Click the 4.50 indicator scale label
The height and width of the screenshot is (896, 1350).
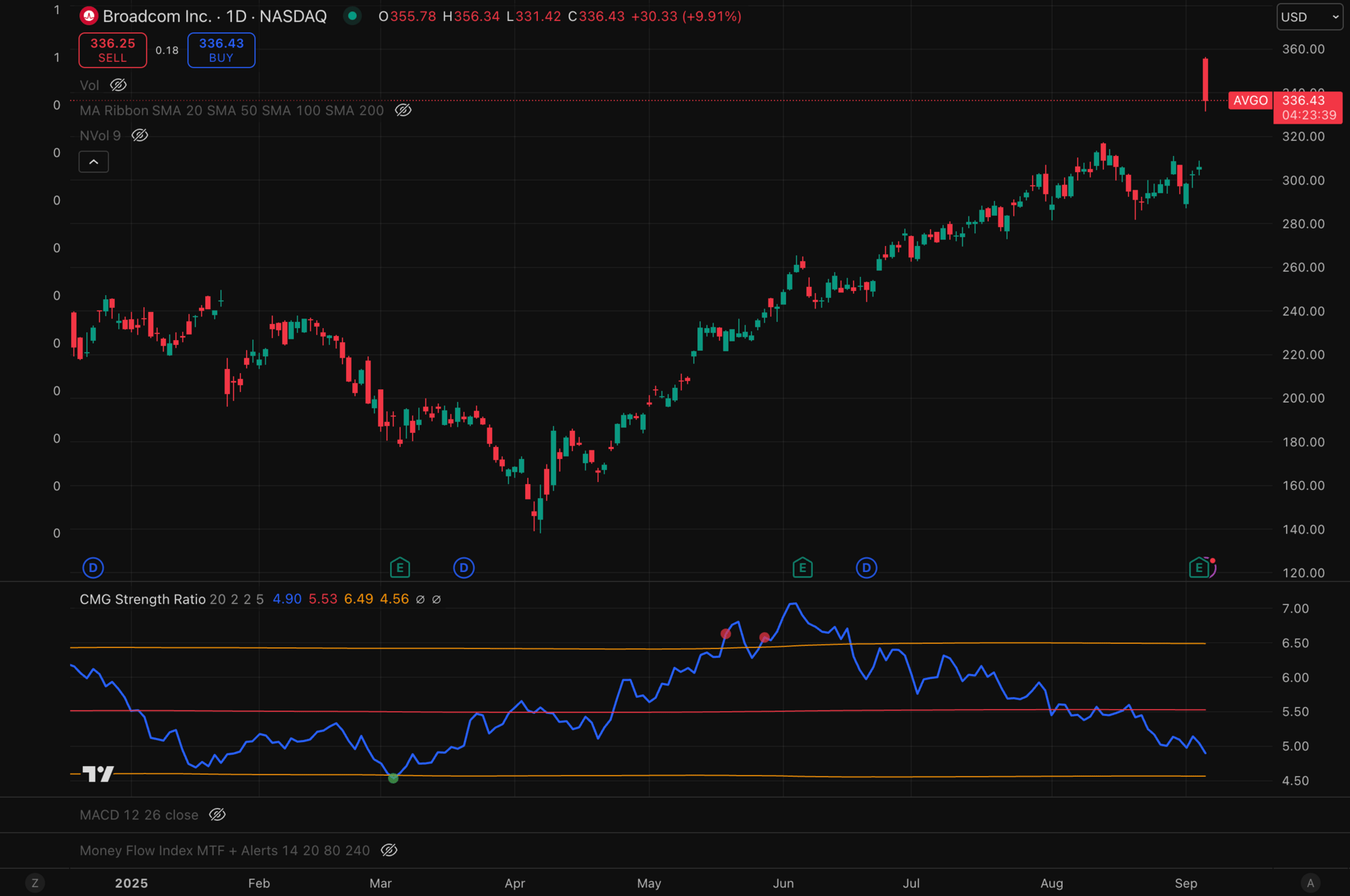(1295, 781)
